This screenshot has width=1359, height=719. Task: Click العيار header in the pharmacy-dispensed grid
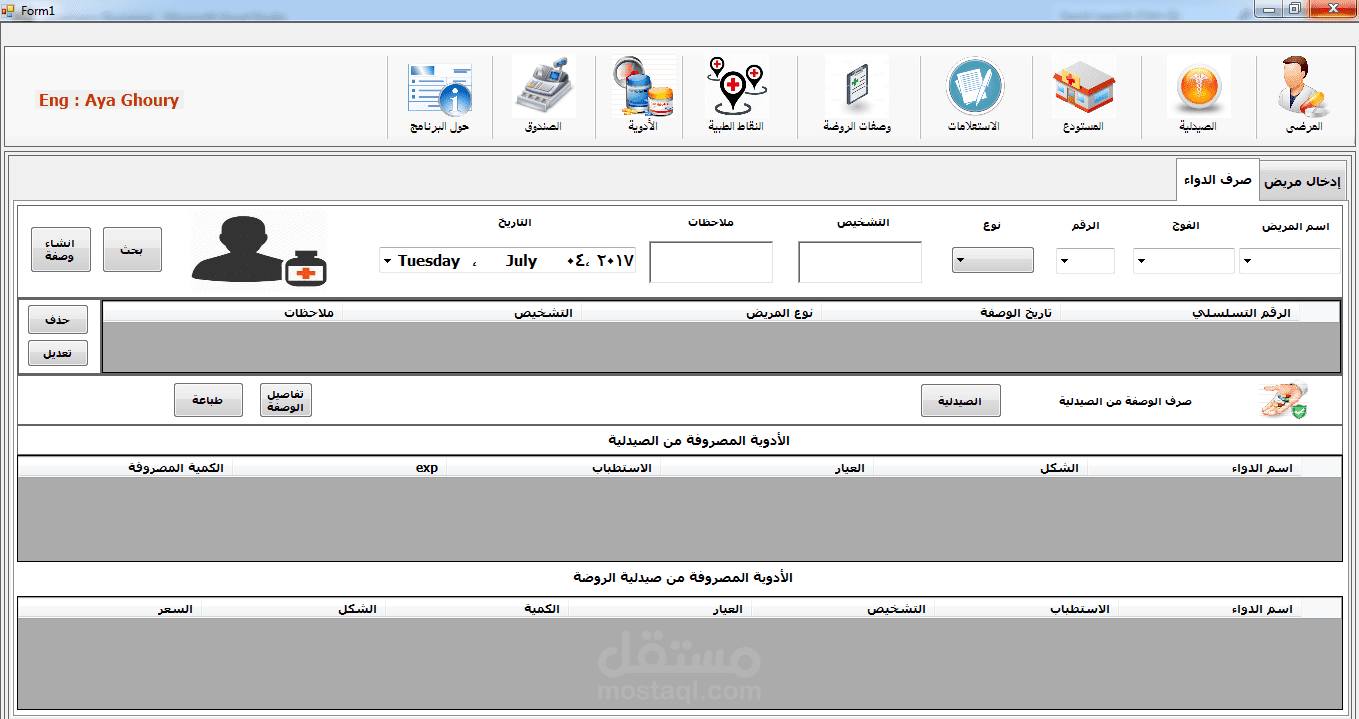pos(766,468)
